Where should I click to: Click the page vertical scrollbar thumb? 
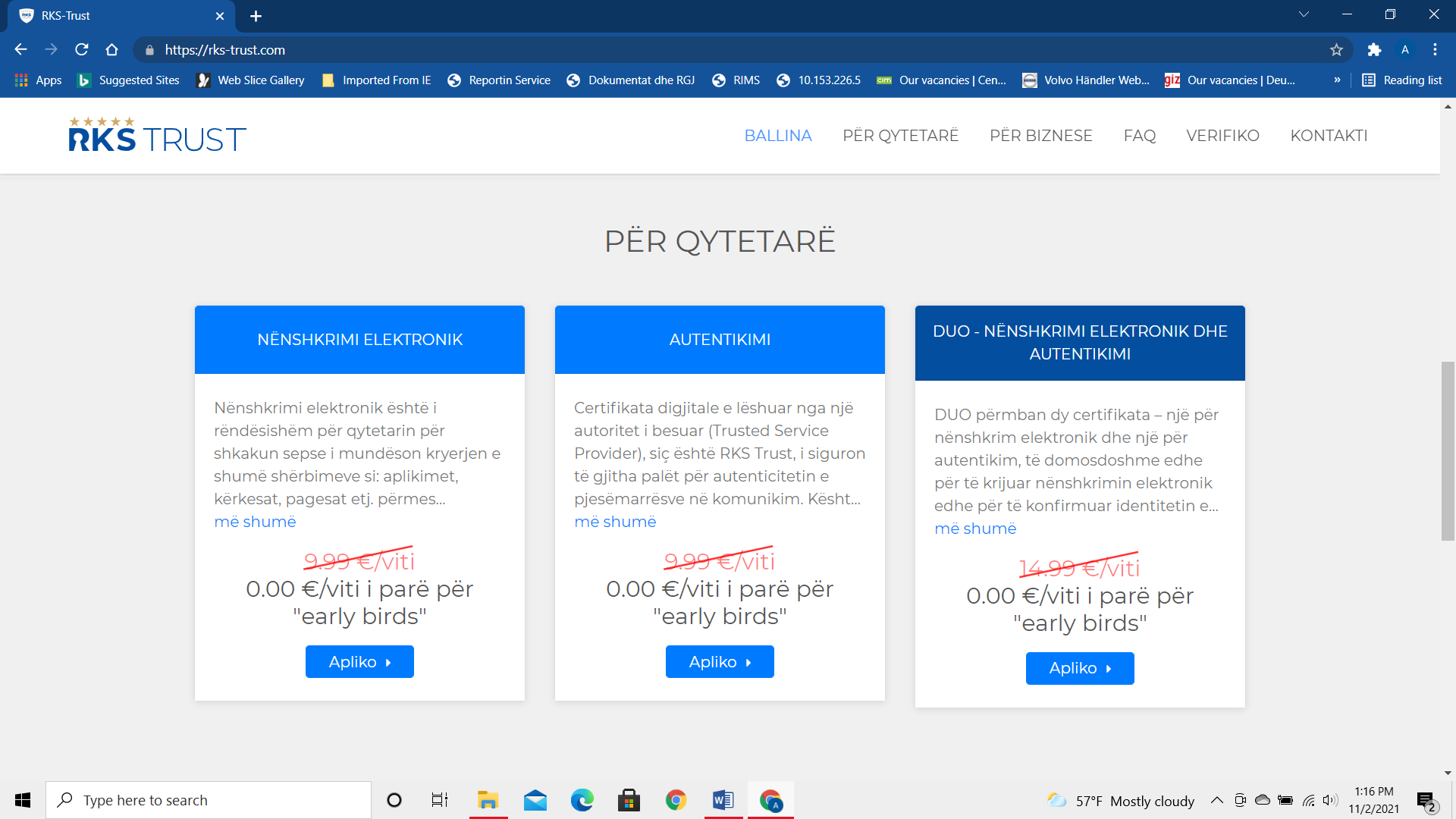point(1448,451)
